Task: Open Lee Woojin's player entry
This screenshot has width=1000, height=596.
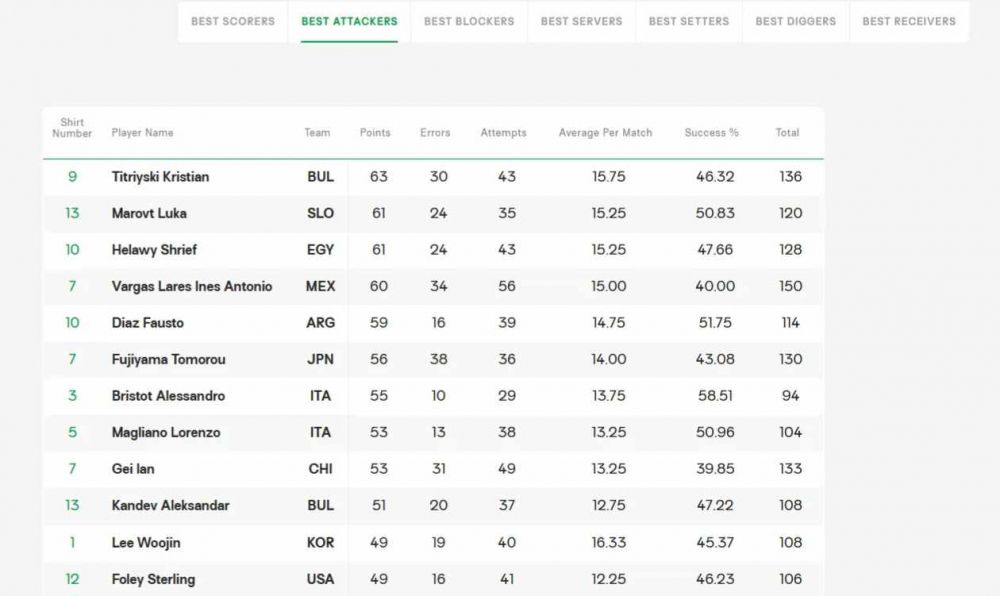Action: [146, 543]
